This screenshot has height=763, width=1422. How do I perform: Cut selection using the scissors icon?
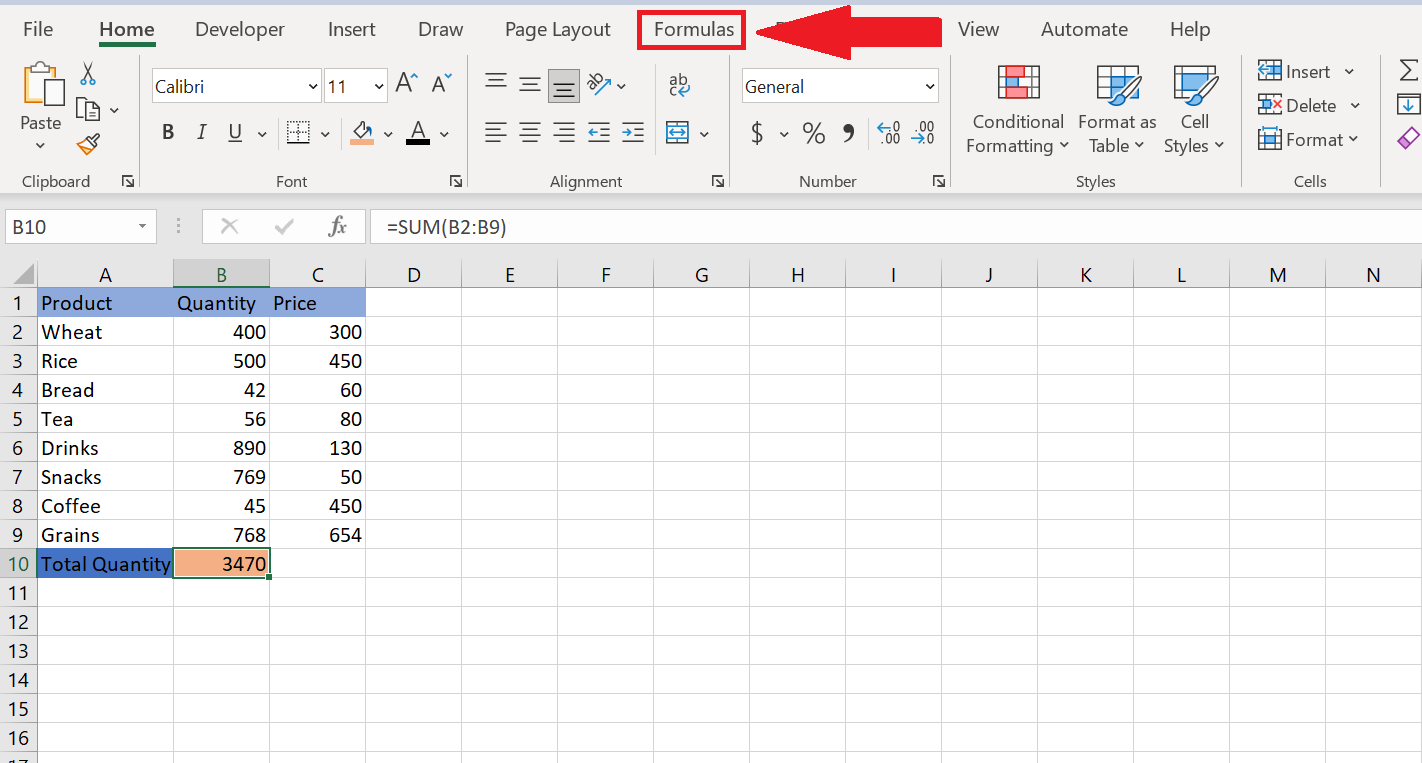(87, 74)
